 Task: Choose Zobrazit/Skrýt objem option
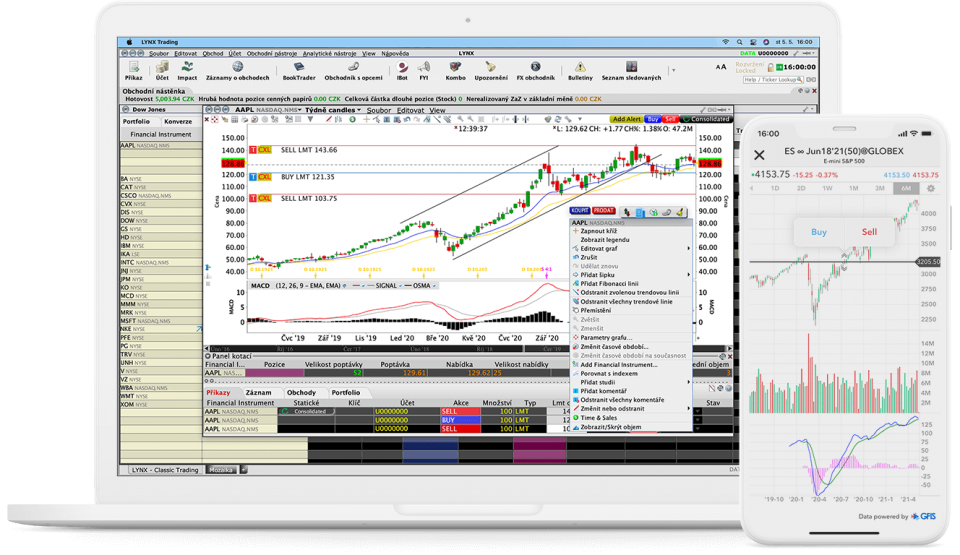point(631,427)
